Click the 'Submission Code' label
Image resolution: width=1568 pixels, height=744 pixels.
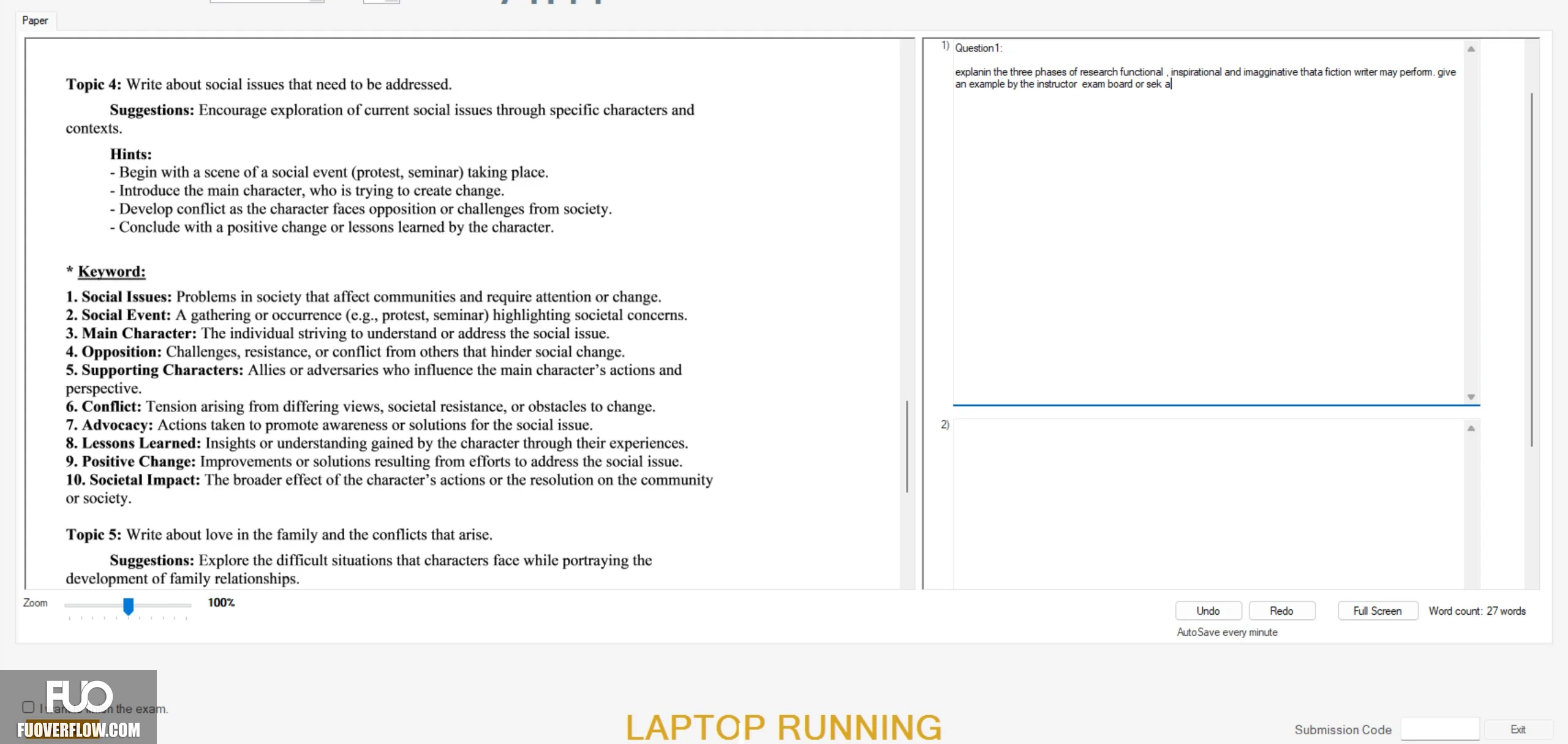click(x=1343, y=730)
